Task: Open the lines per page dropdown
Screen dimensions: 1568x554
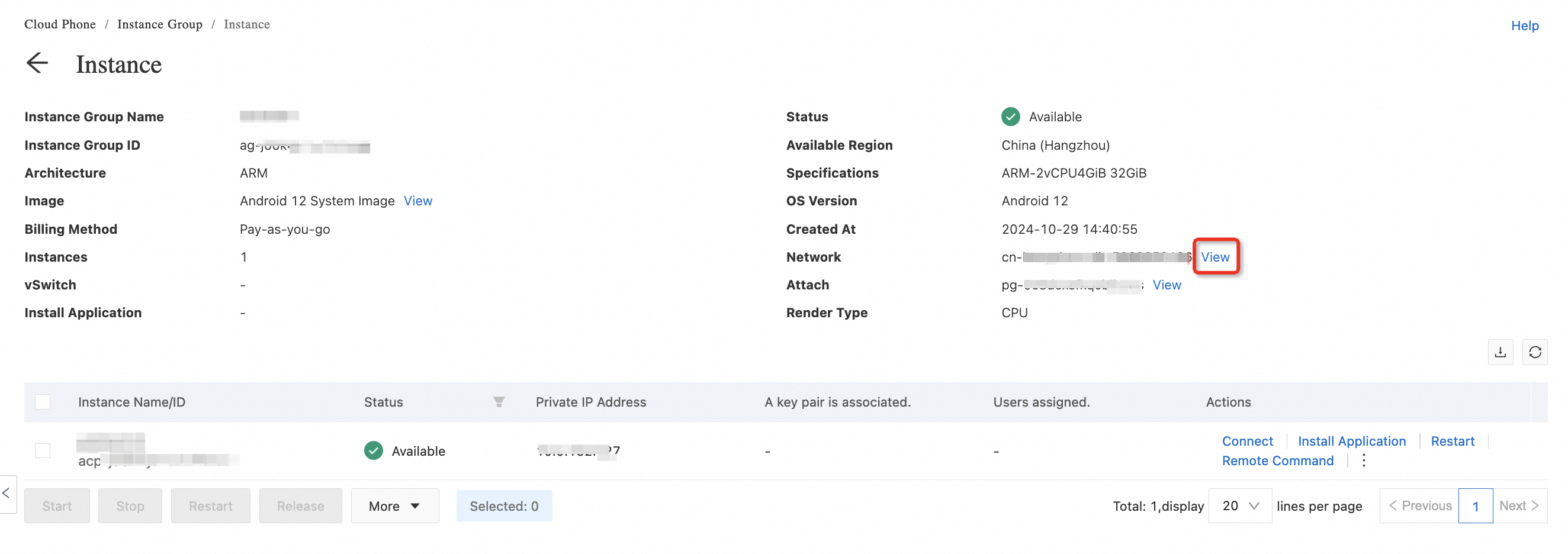Action: (1239, 506)
